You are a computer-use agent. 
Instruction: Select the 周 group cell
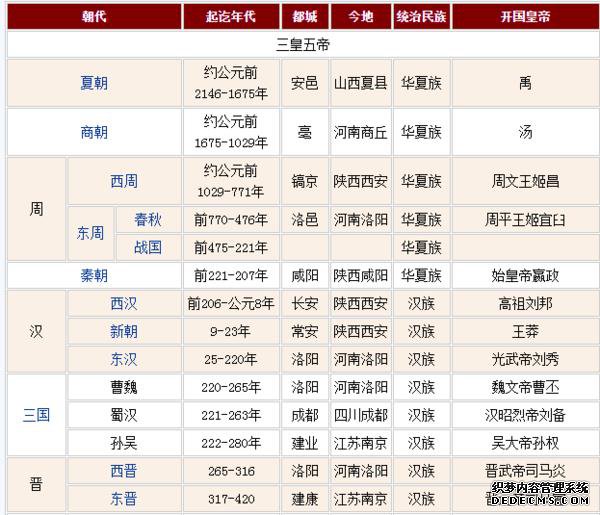point(36,209)
